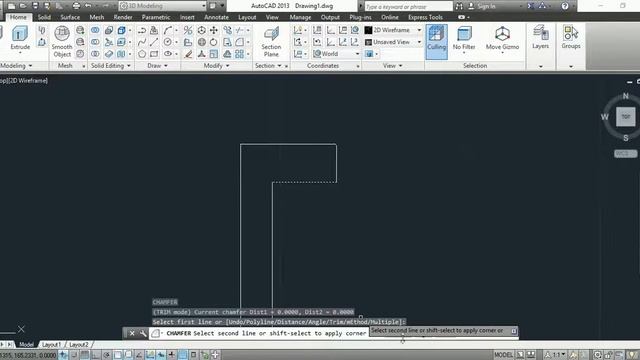This screenshot has width=640, height=360.
Task: Expand the Modify panel
Action: point(216,66)
